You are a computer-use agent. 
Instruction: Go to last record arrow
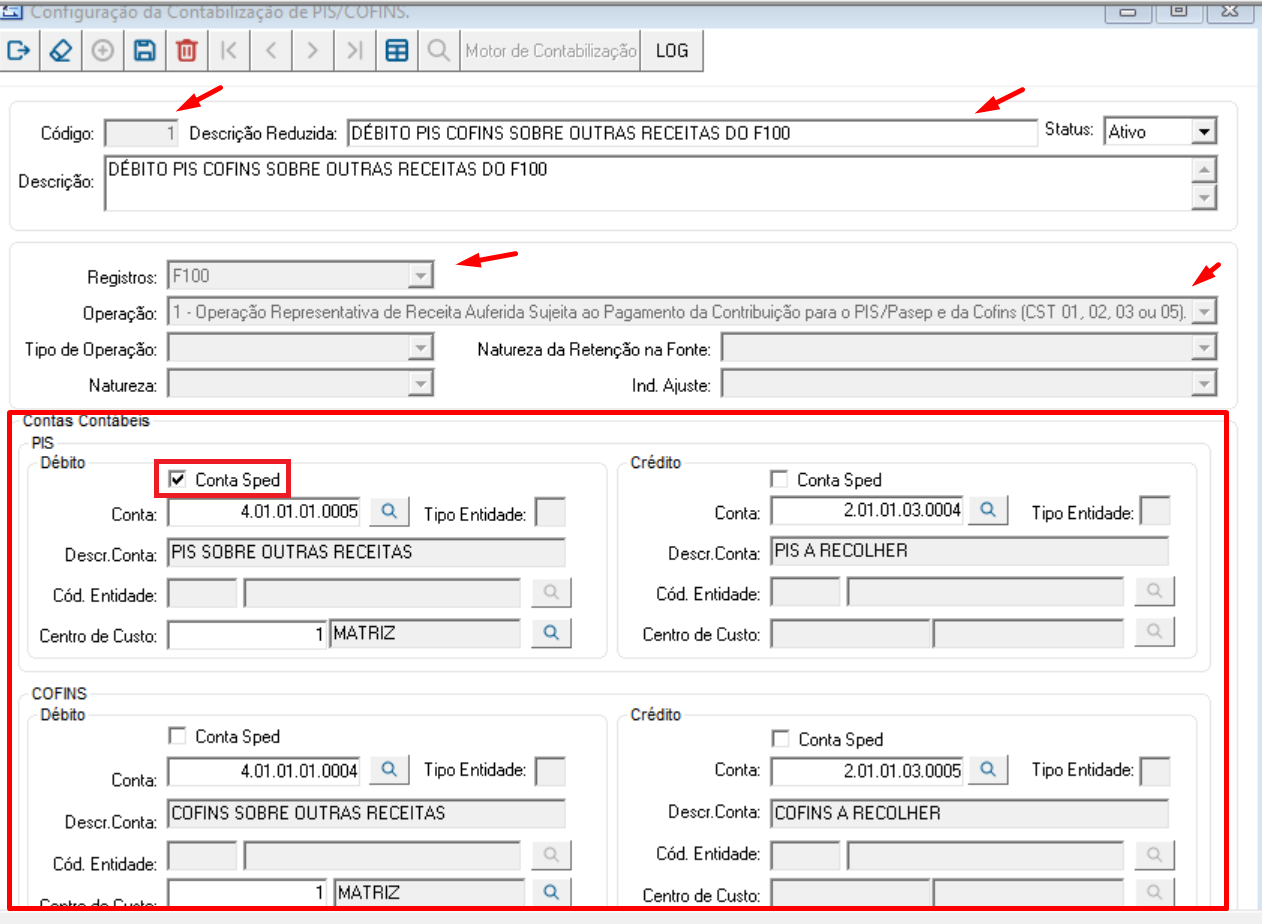[x=354, y=51]
